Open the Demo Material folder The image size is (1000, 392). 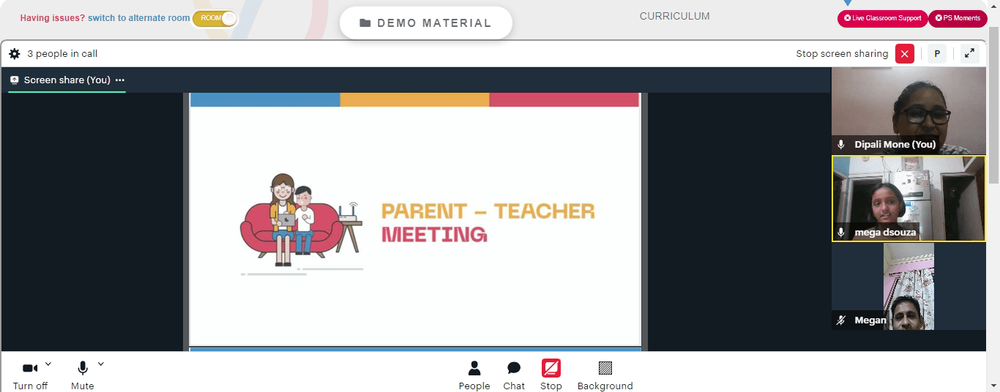pos(425,23)
